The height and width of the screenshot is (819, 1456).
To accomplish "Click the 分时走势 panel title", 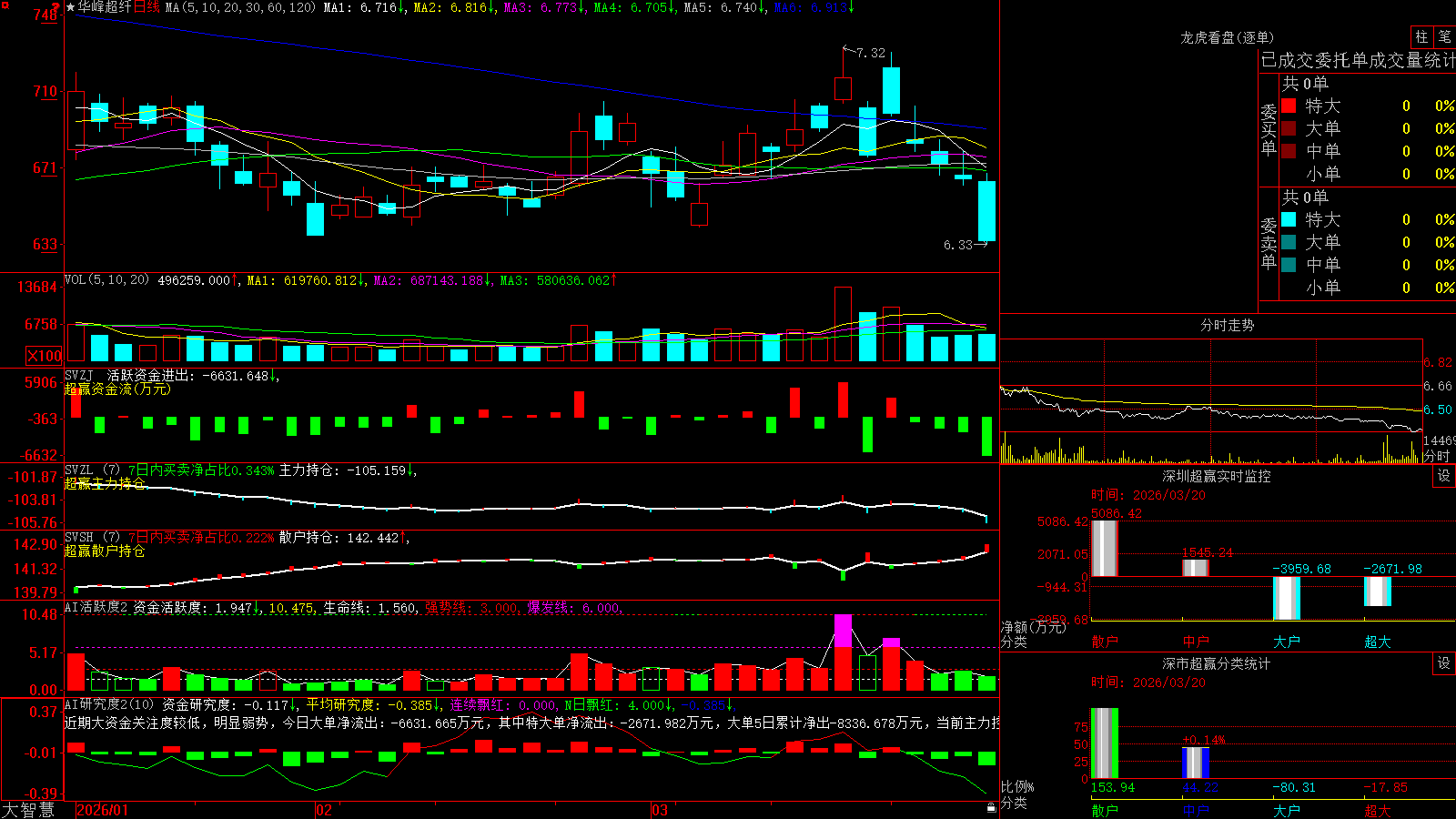I will tap(1227, 325).
